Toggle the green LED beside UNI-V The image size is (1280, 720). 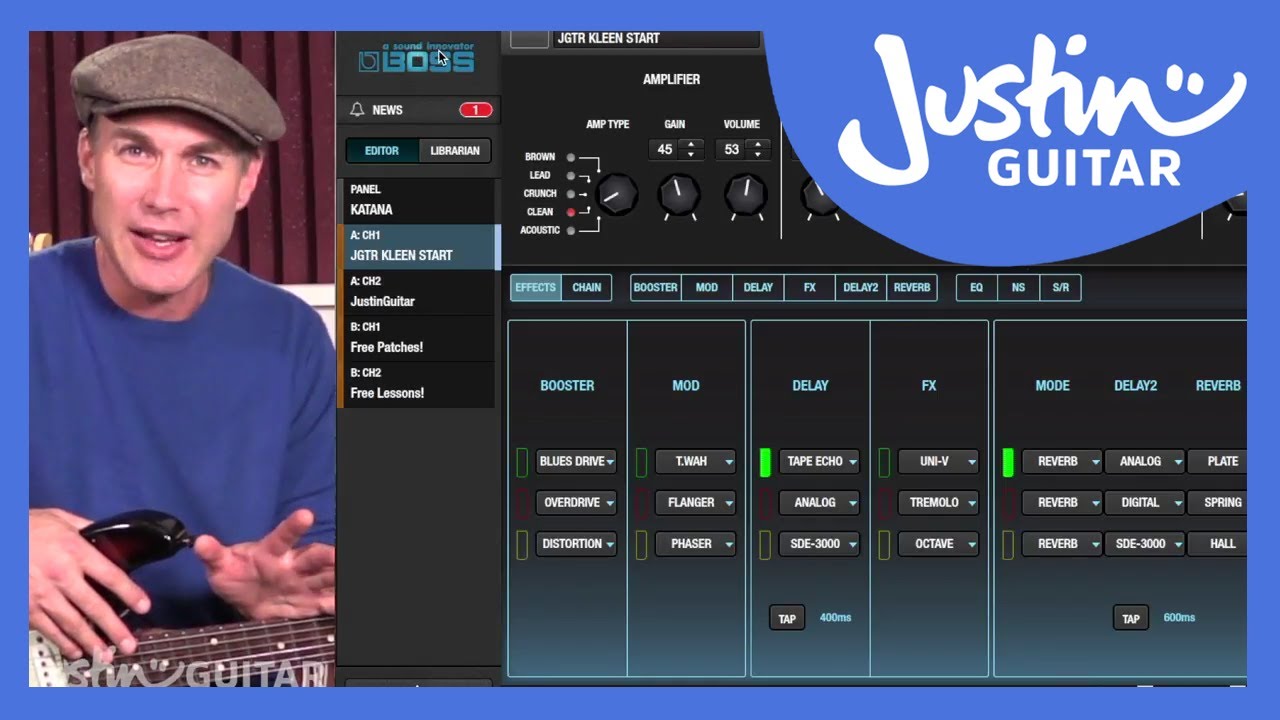click(884, 462)
